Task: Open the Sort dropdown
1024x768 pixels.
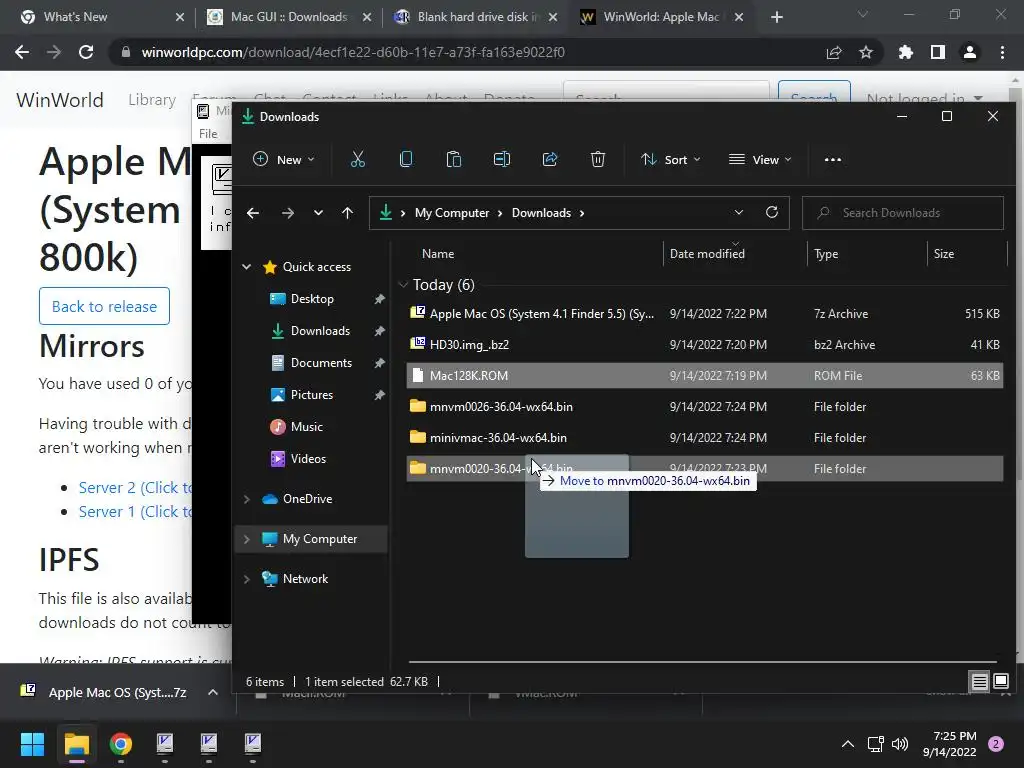Action: coord(671,159)
